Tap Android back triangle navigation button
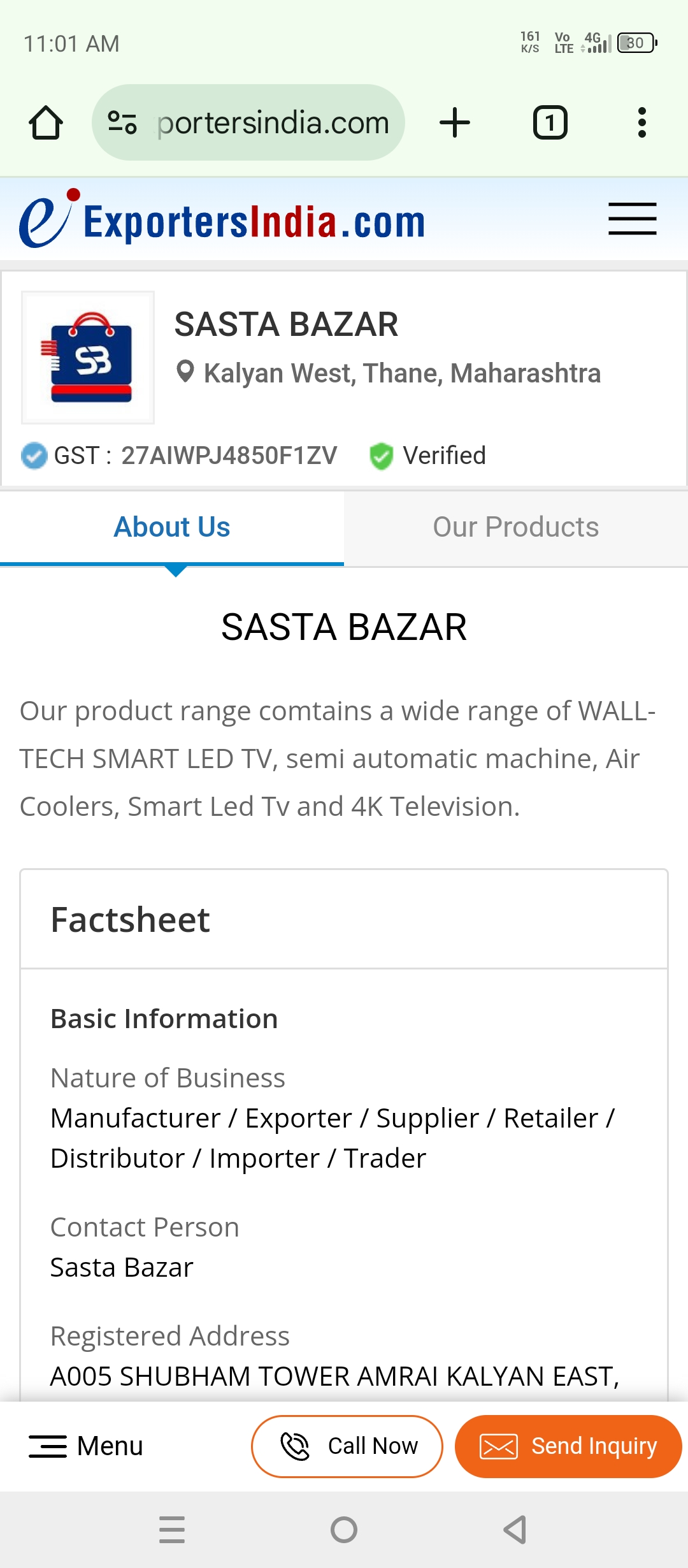 [515, 1530]
